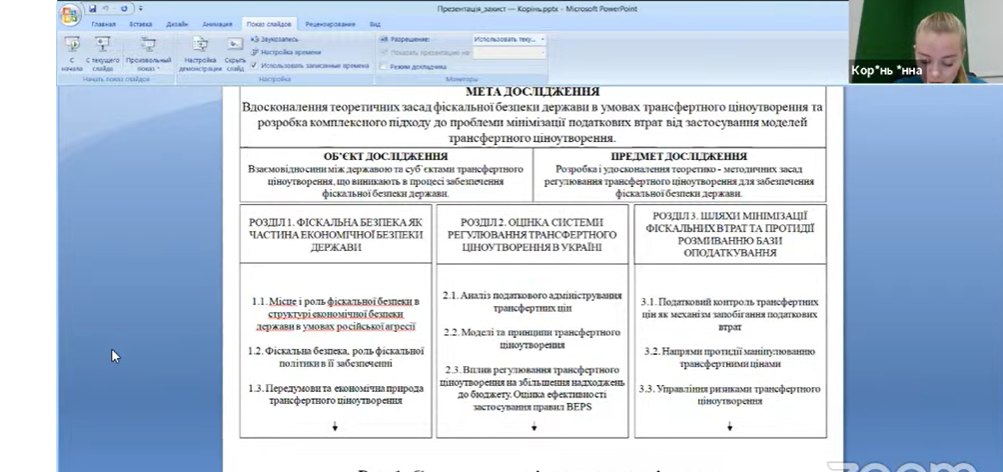
Task: Undo last action in Quick Access toolbar
Action: 107,8
